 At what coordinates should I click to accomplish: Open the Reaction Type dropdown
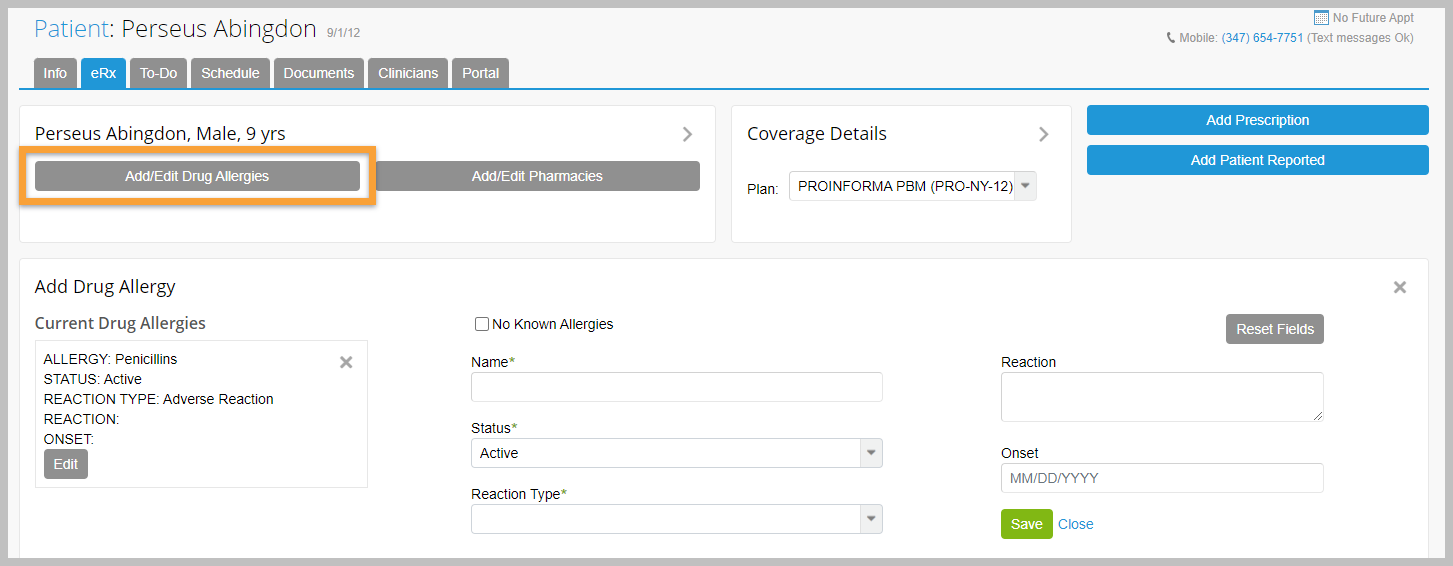pyautogui.click(x=871, y=519)
